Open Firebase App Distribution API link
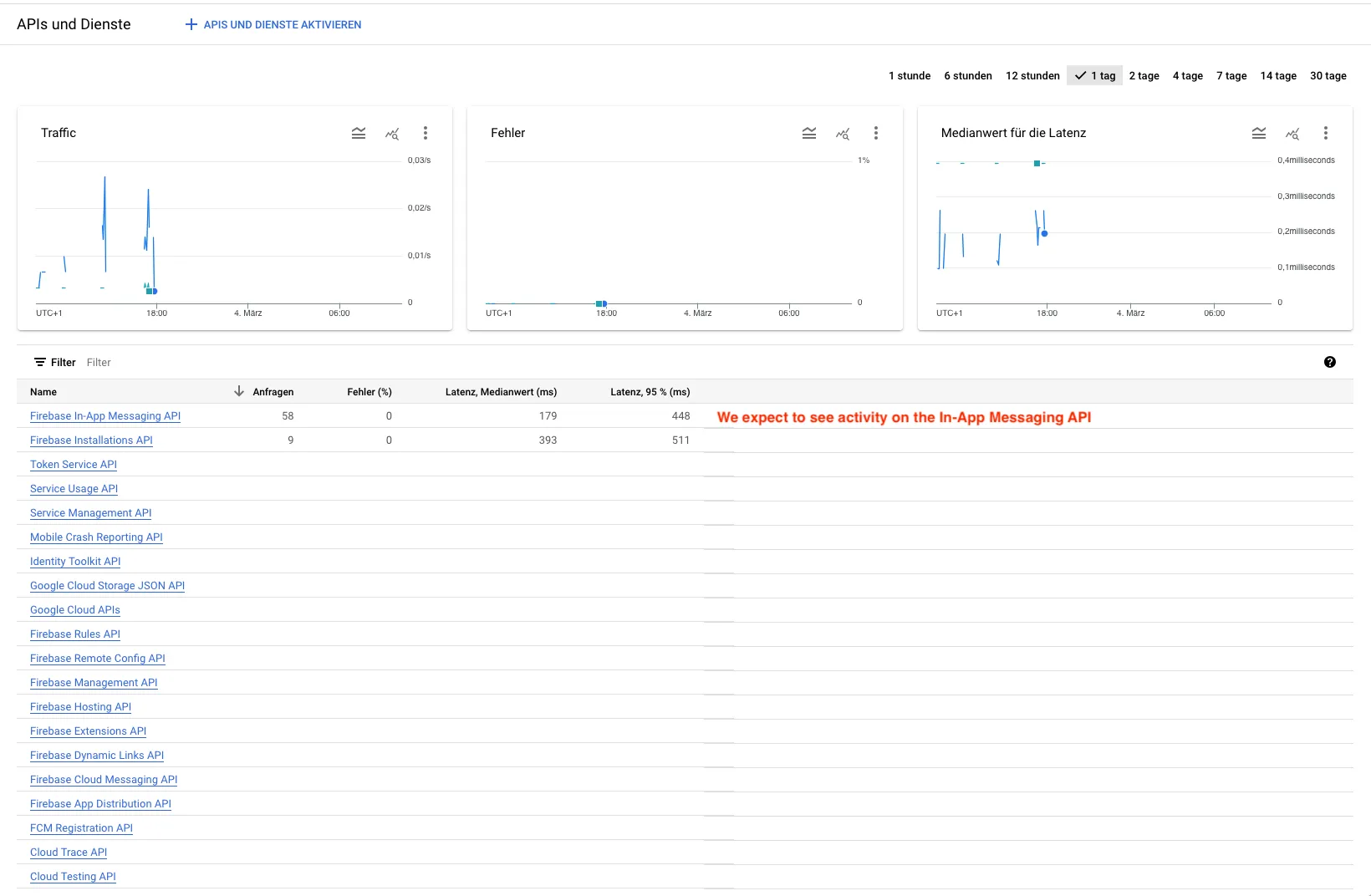This screenshot has width=1371, height=896. click(100, 803)
